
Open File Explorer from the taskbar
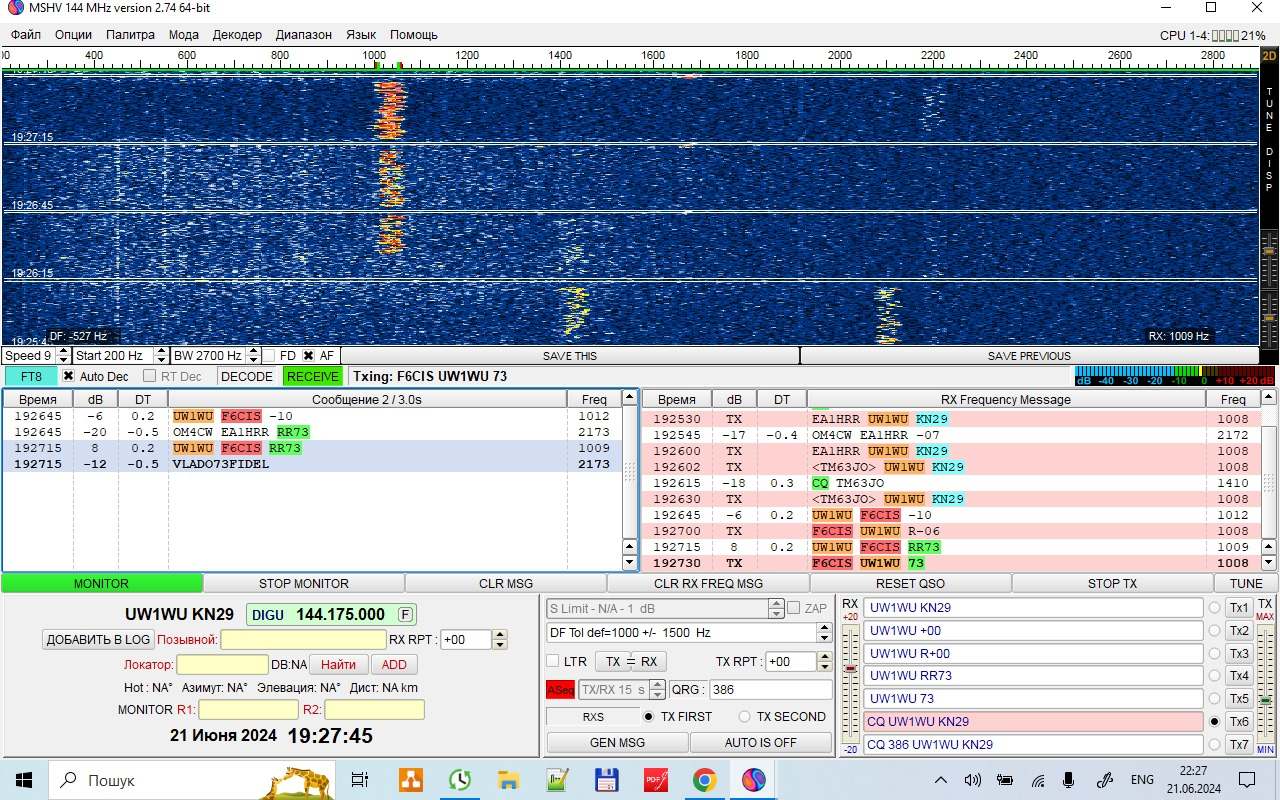[508, 780]
